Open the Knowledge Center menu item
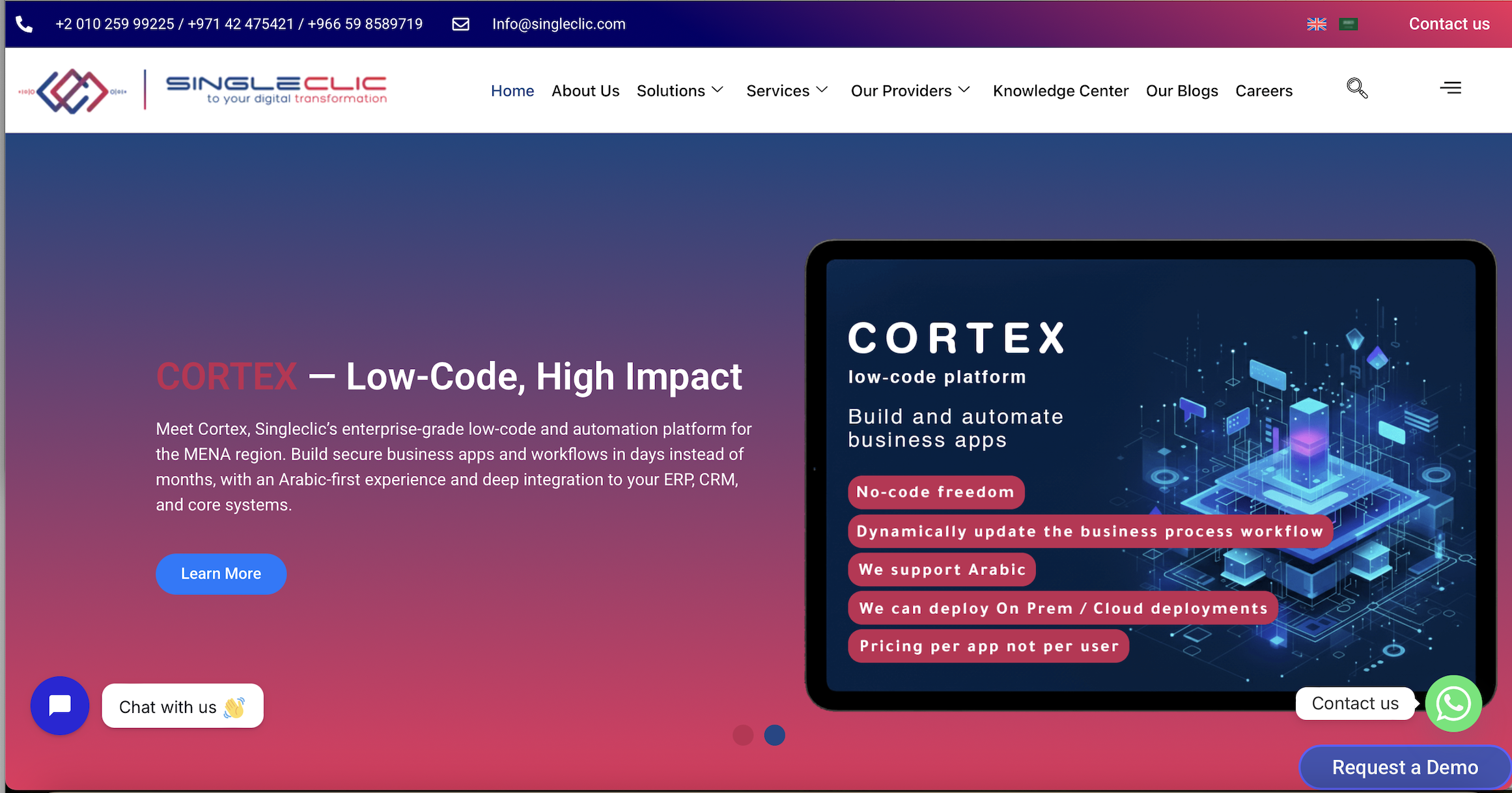The image size is (1512, 793). (x=1061, y=90)
